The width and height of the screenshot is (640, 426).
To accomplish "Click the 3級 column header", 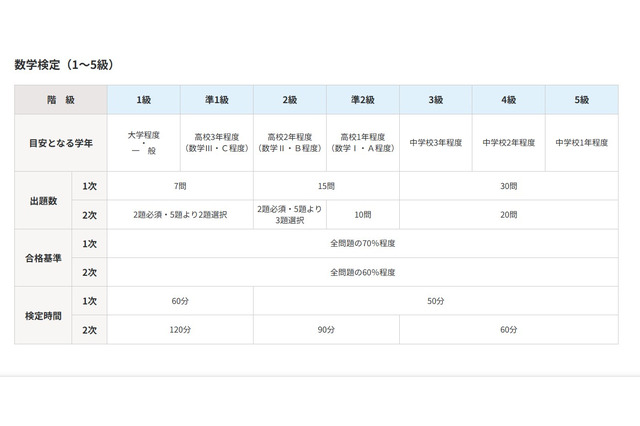I will [x=436, y=100].
